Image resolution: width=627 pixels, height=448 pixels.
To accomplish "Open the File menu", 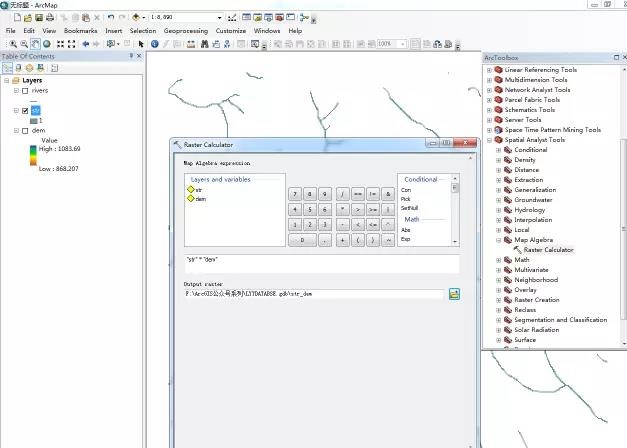I will coord(10,31).
